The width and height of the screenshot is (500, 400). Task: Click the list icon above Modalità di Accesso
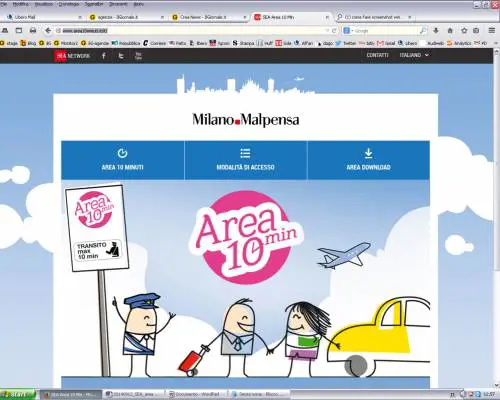[x=245, y=153]
